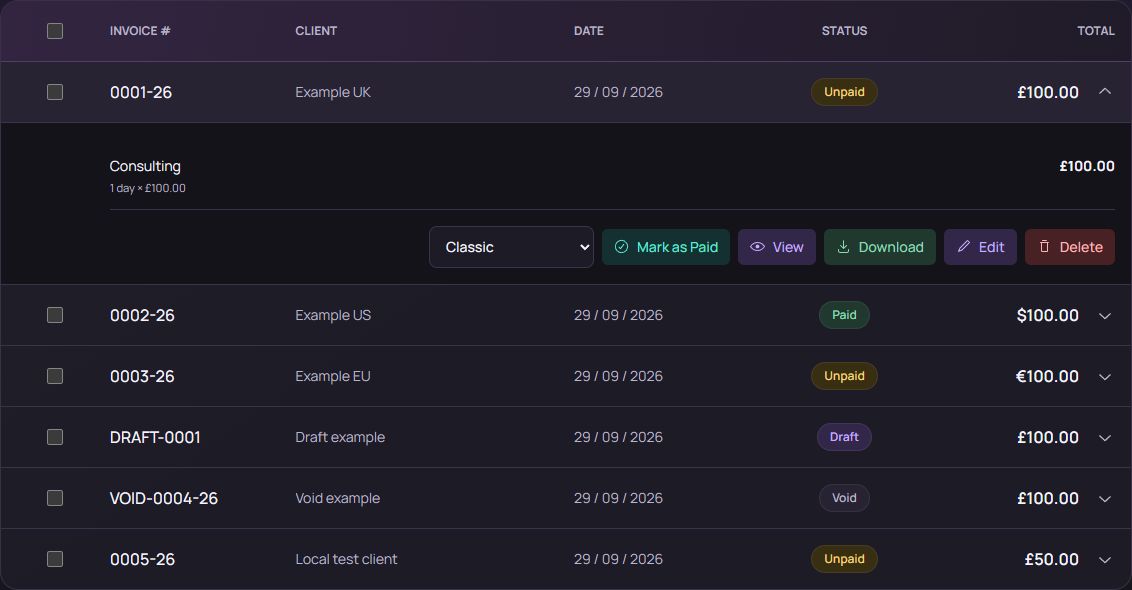The height and width of the screenshot is (590, 1132).
Task: Click the checkmark icon in Mark as Paid
Action: point(621,247)
